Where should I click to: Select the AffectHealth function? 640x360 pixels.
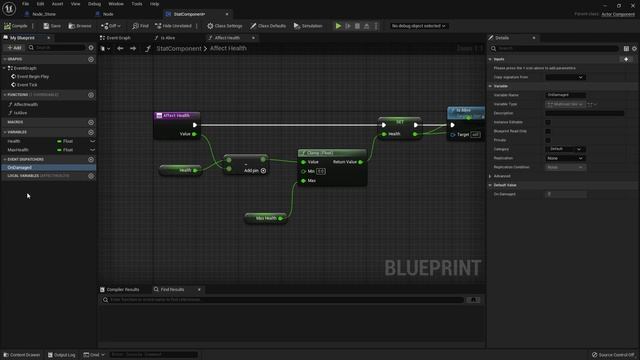[x=26, y=104]
